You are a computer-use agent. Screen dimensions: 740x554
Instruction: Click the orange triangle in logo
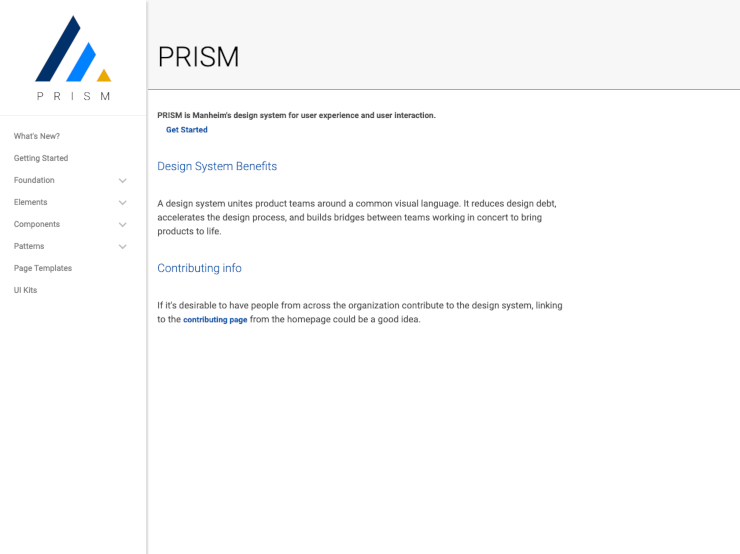[104, 76]
